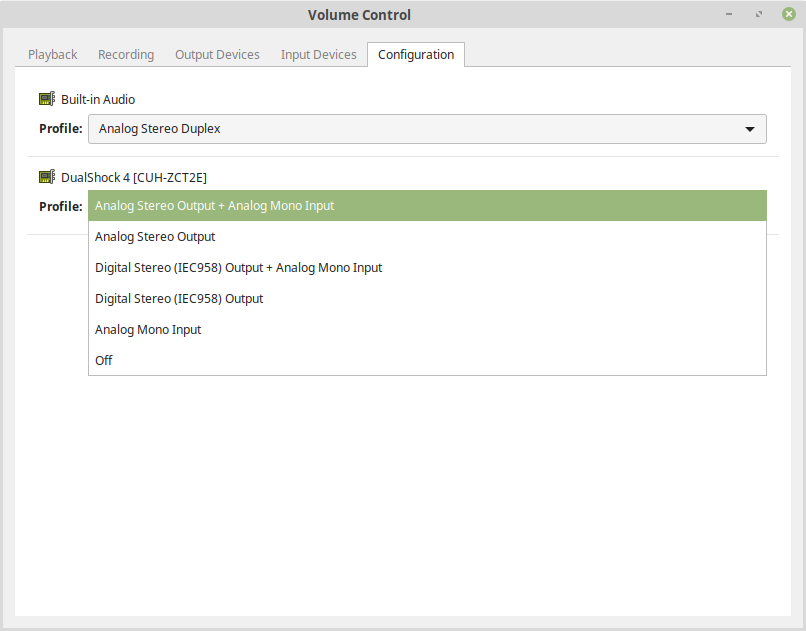Viewport: 806px width, 631px height.
Task: Select the Analog Stereo Output profile
Action: pos(427,237)
